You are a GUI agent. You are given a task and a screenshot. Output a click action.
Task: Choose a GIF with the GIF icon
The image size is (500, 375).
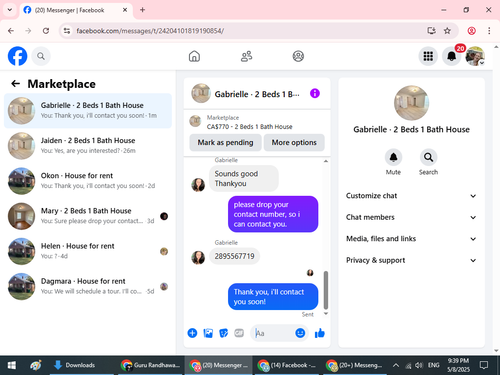[239, 333]
